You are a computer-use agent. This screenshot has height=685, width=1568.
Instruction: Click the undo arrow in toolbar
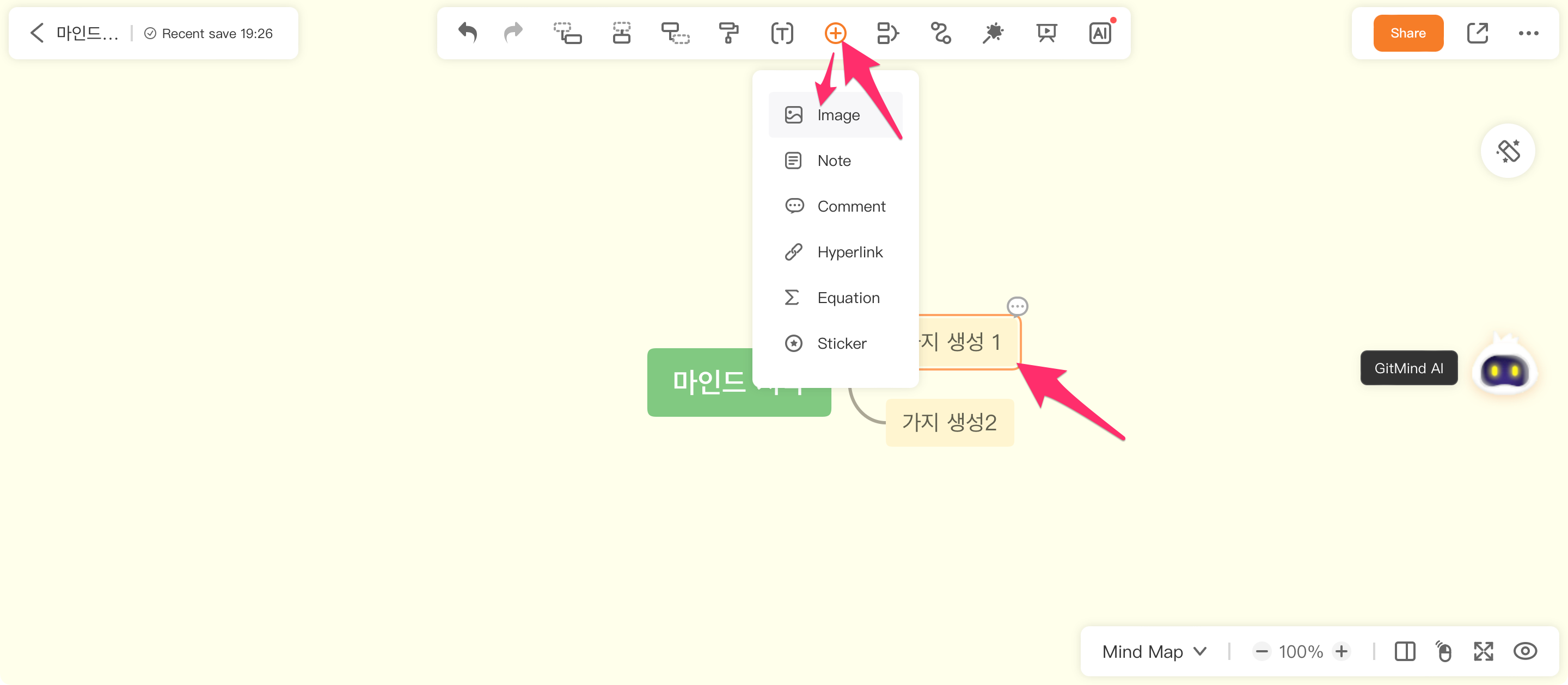click(x=468, y=33)
